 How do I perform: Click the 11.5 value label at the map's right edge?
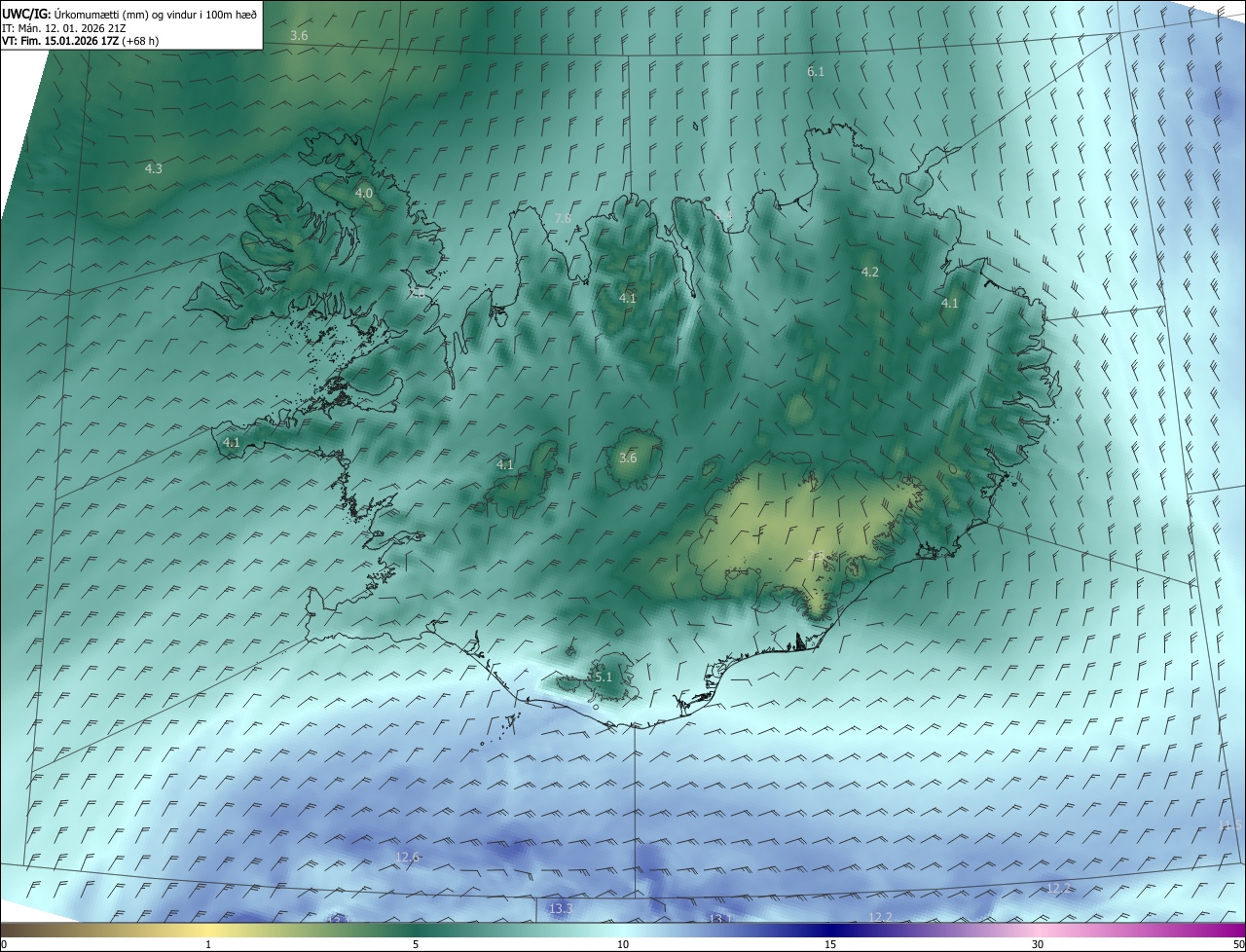[x=1231, y=825]
